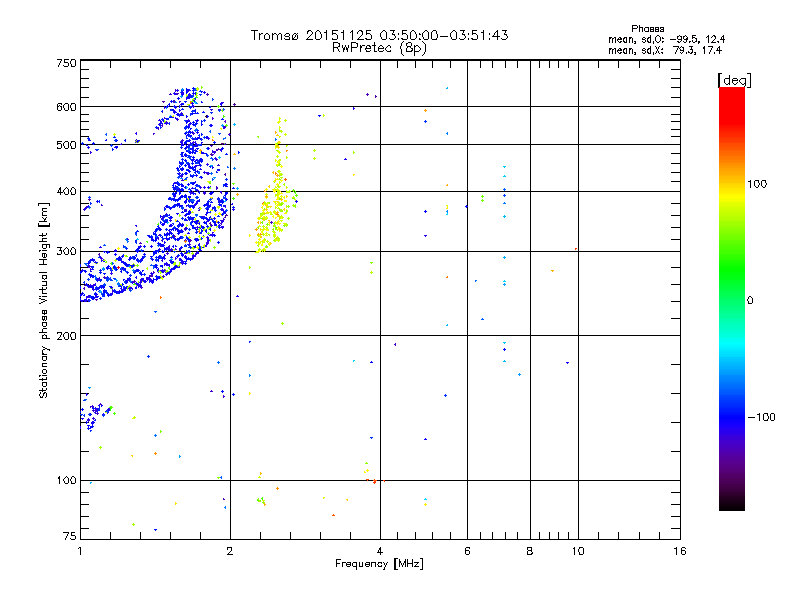Image resolution: width=800 pixels, height=600 pixels.
Task: Click x-axis tick label '4'
Action: (380, 551)
